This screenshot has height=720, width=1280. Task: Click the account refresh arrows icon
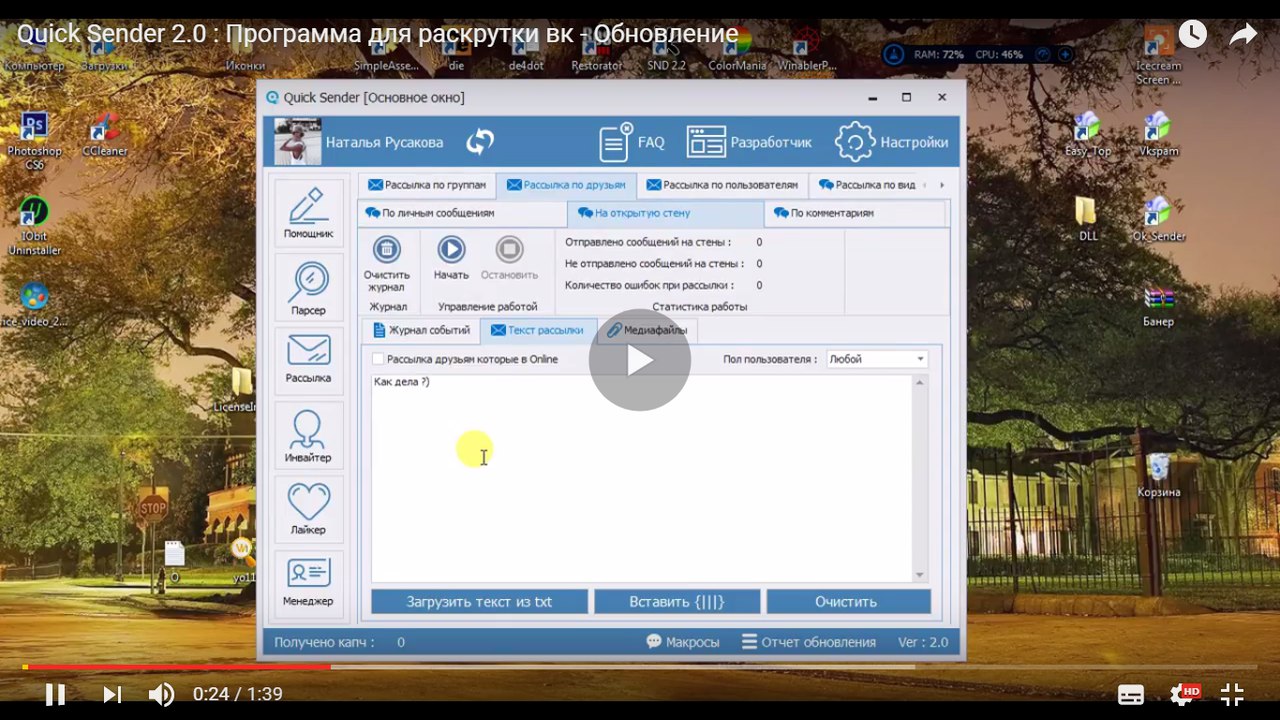tap(480, 142)
